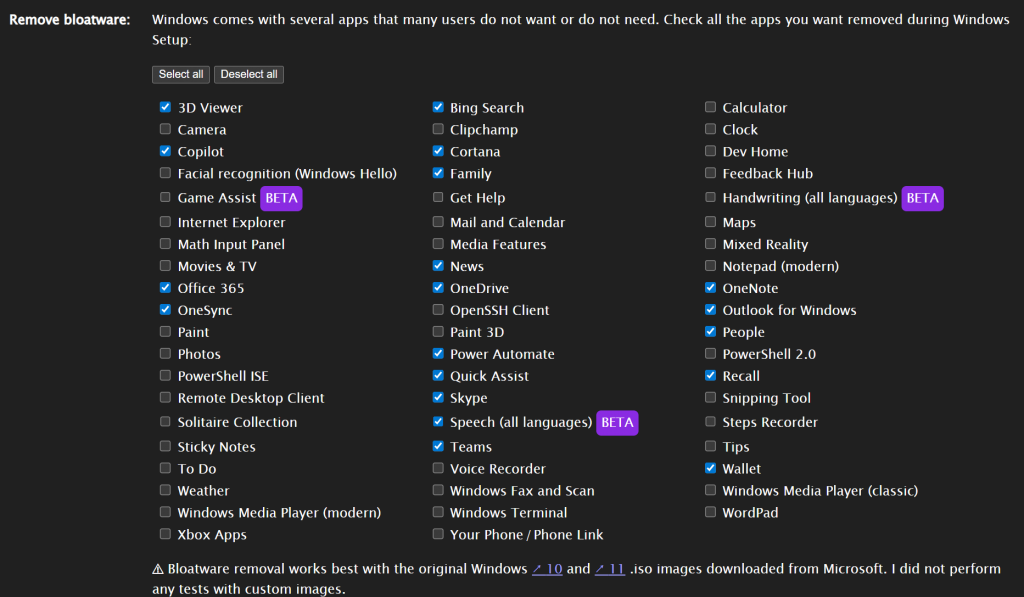This screenshot has height=597, width=1024.
Task: Uncheck the Bing Search checkbox
Action: [x=438, y=107]
